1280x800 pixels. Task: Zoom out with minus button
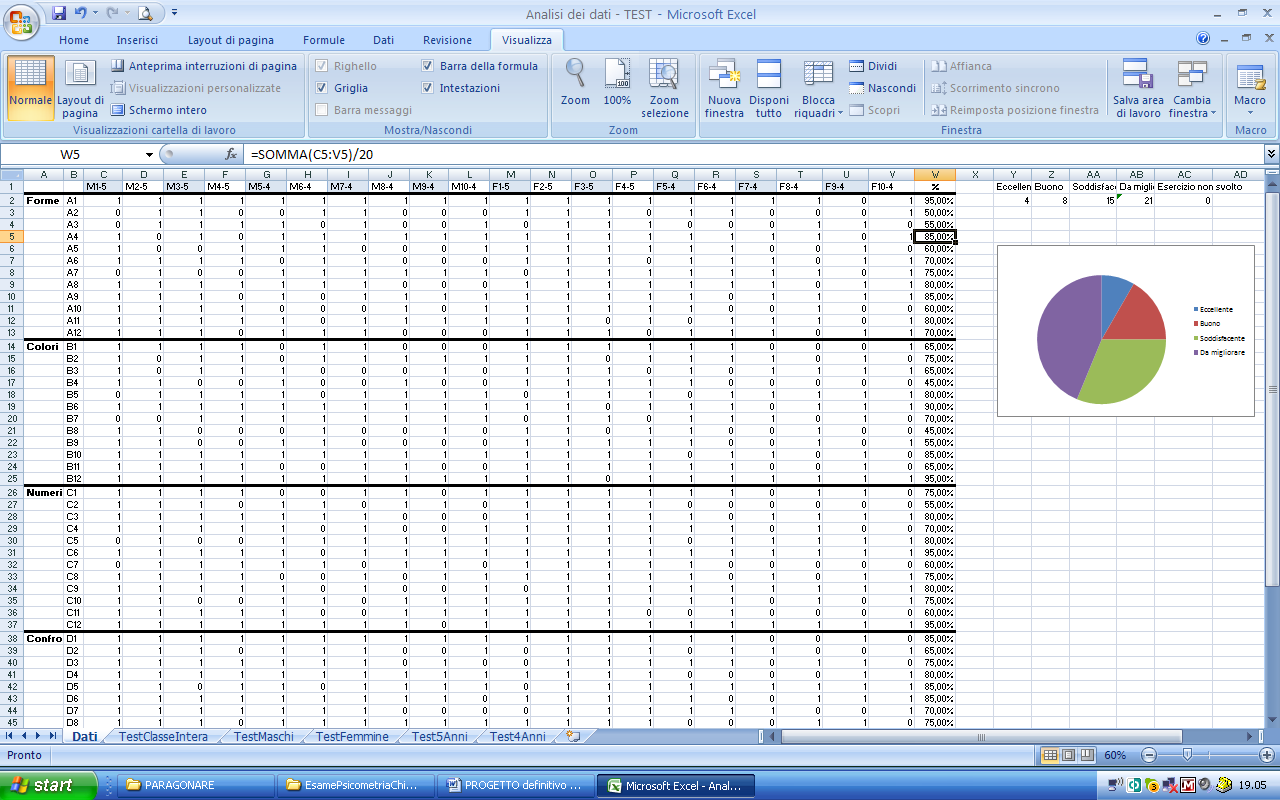[x=1149, y=755]
